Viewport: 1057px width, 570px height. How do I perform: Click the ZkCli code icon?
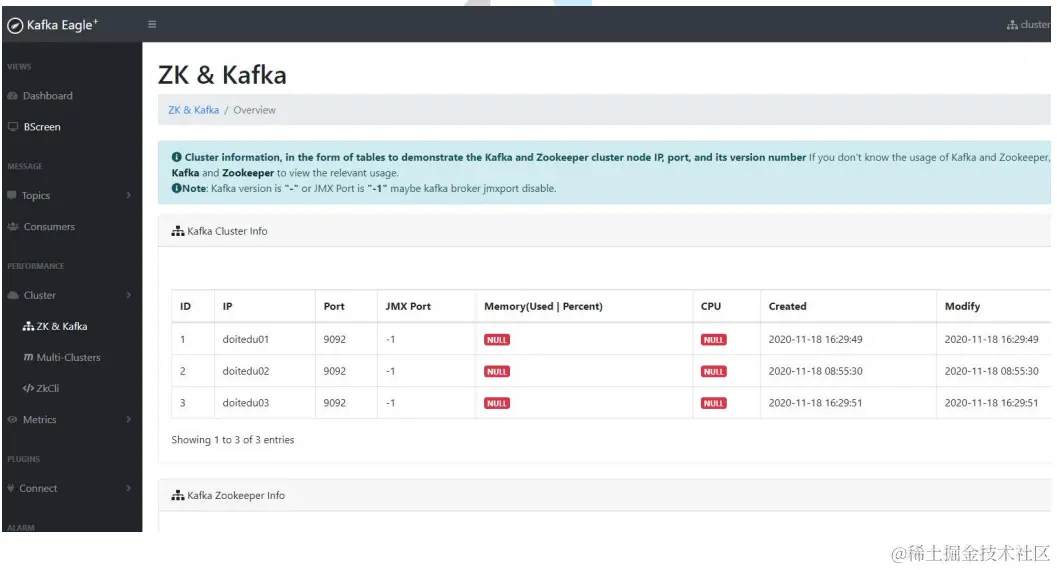(28, 388)
